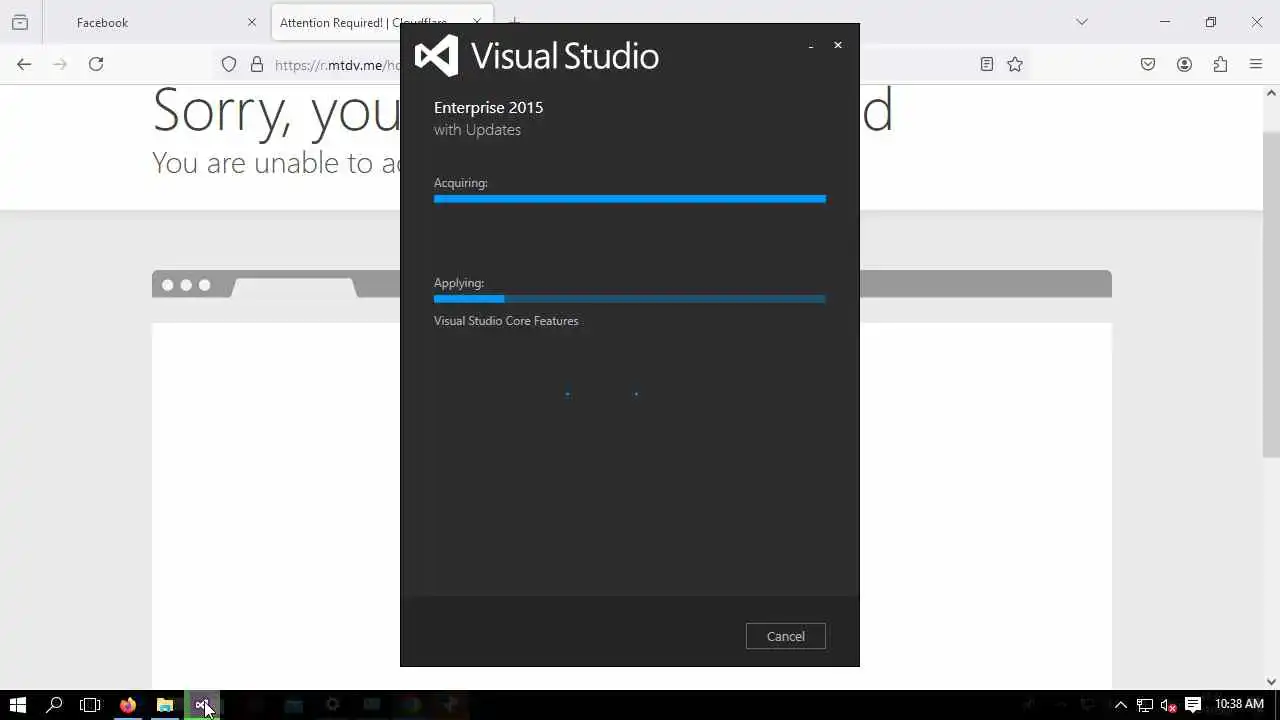
Task: Click the 'Enterprise 2015' edition text
Action: [x=488, y=108]
